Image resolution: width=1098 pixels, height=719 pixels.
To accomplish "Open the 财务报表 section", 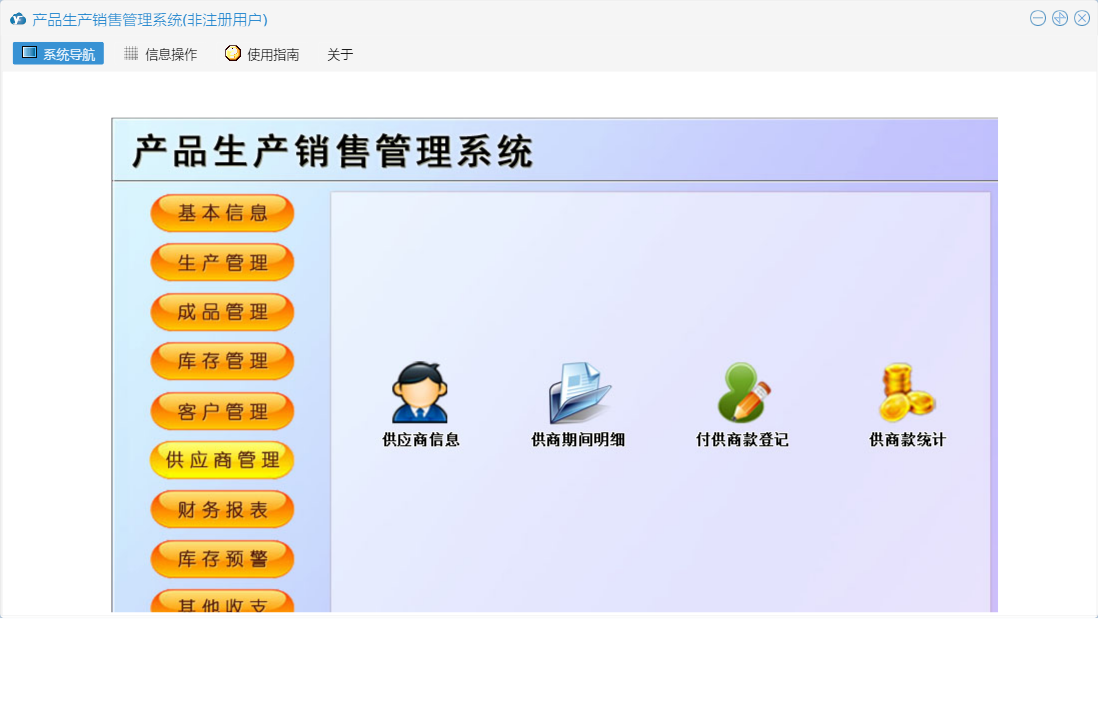I will point(222,510).
